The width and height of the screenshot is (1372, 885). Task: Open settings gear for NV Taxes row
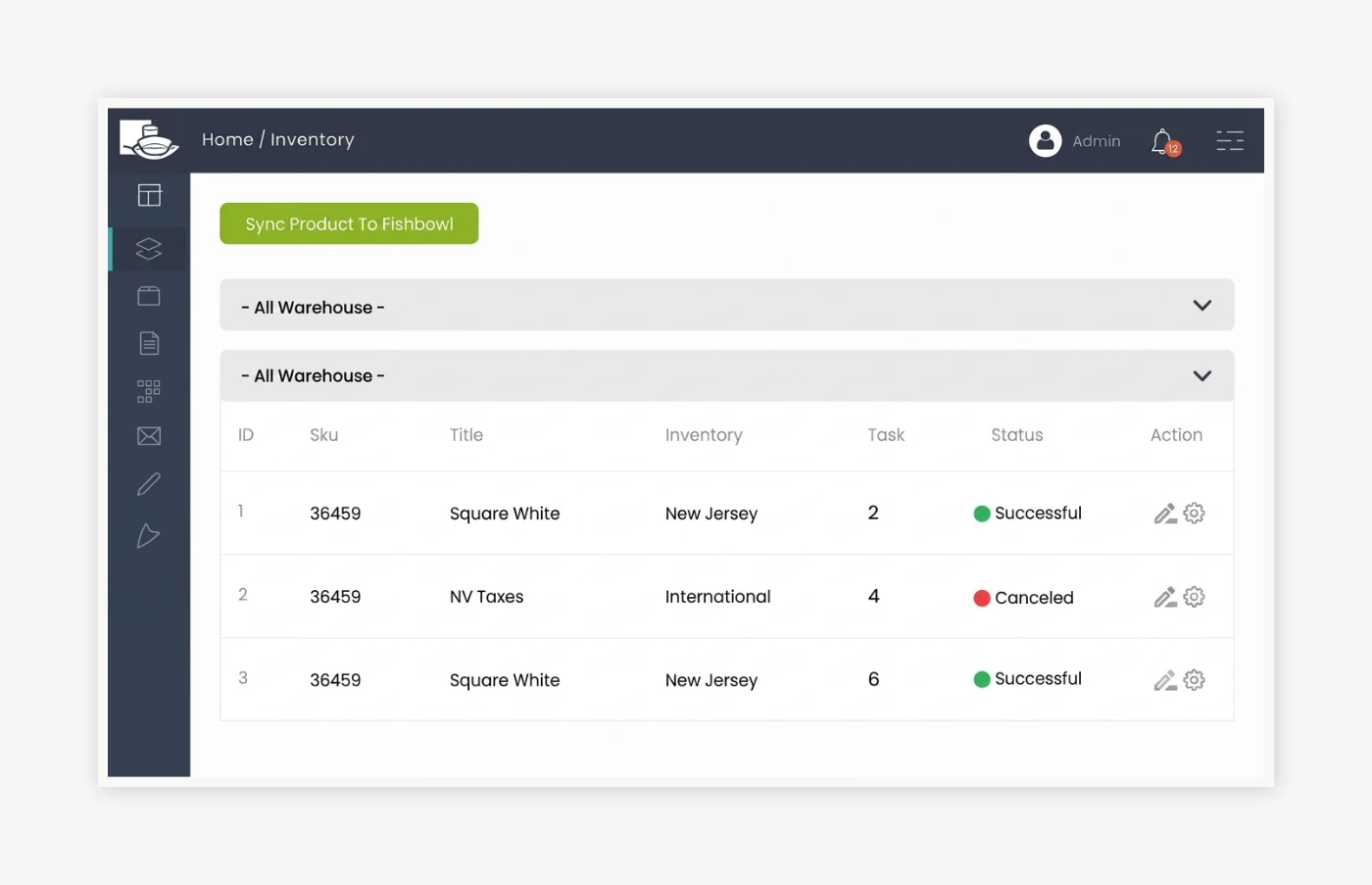click(x=1194, y=596)
